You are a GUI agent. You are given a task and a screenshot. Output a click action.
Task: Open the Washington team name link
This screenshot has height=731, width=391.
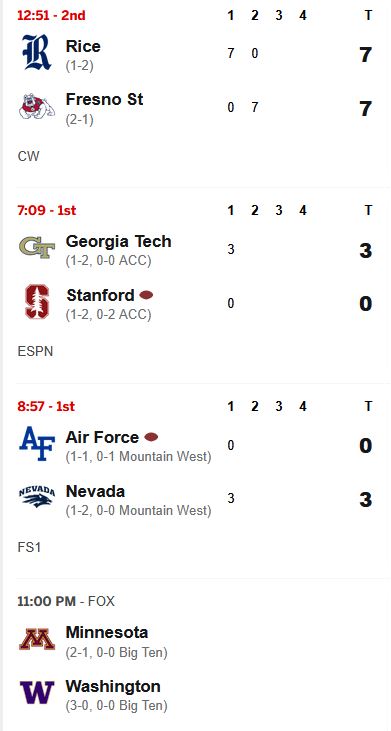pyautogui.click(x=113, y=686)
